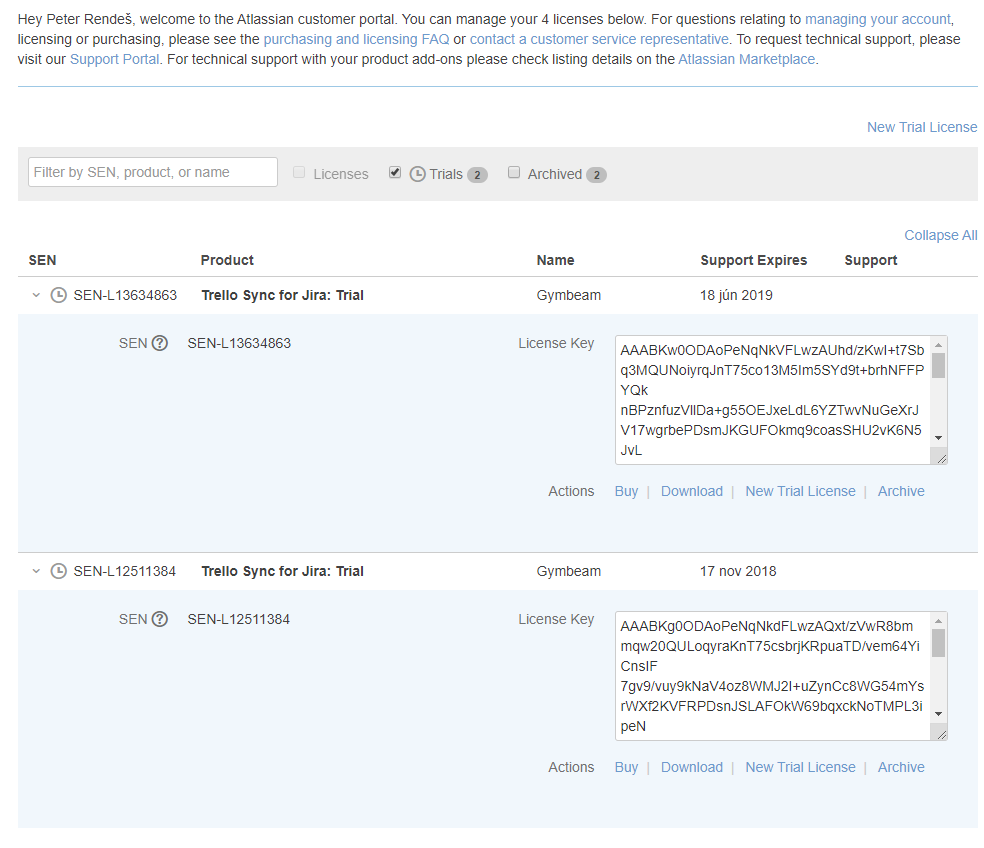
Task: Click New Trial License action for SEN-L13634863
Action: pyautogui.click(x=800, y=491)
